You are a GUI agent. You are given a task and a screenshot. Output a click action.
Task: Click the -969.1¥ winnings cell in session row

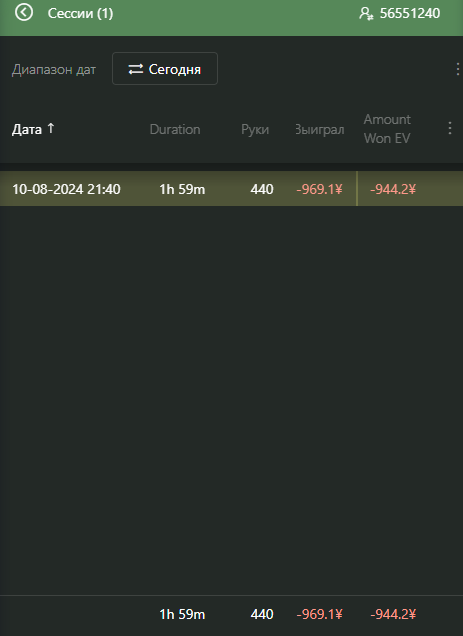(x=319, y=189)
